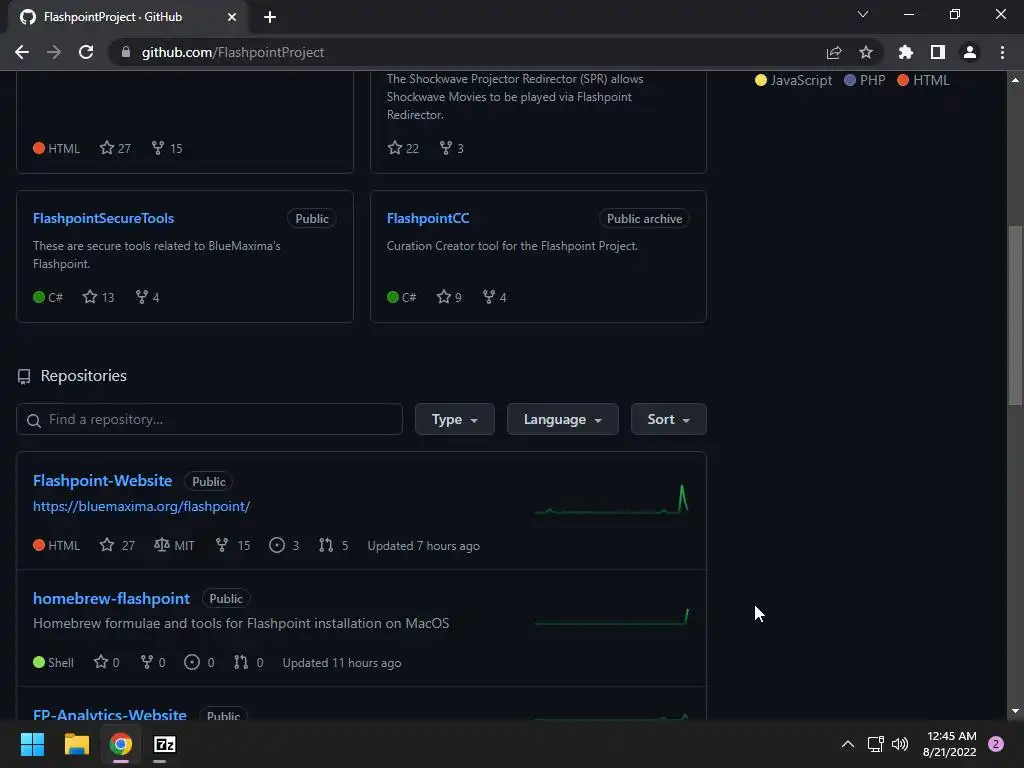This screenshot has height=768, width=1024.
Task: Click the 22 stars on Shockwave redirector card
Action: point(404,148)
